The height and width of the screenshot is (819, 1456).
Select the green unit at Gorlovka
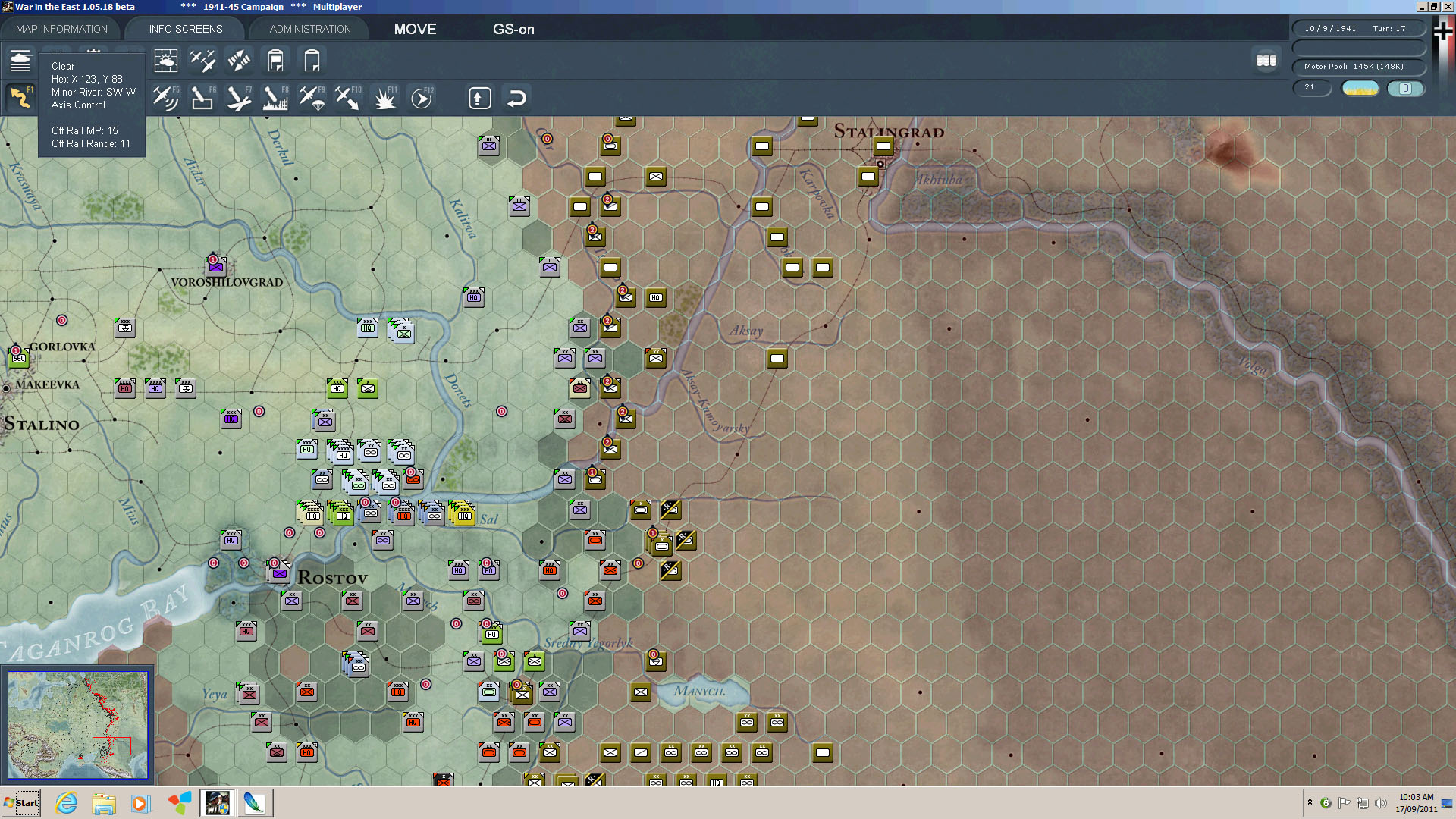(18, 358)
